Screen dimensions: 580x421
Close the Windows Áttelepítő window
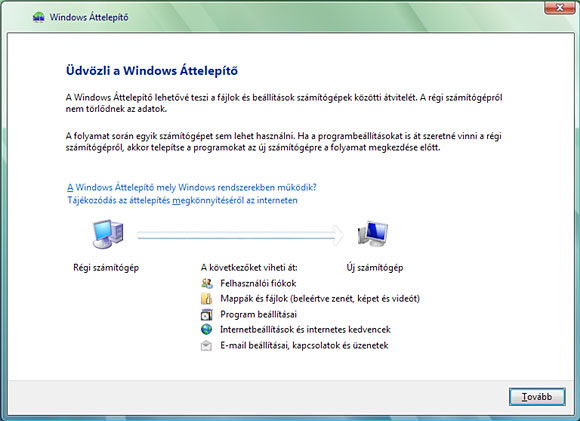pyautogui.click(x=560, y=7)
